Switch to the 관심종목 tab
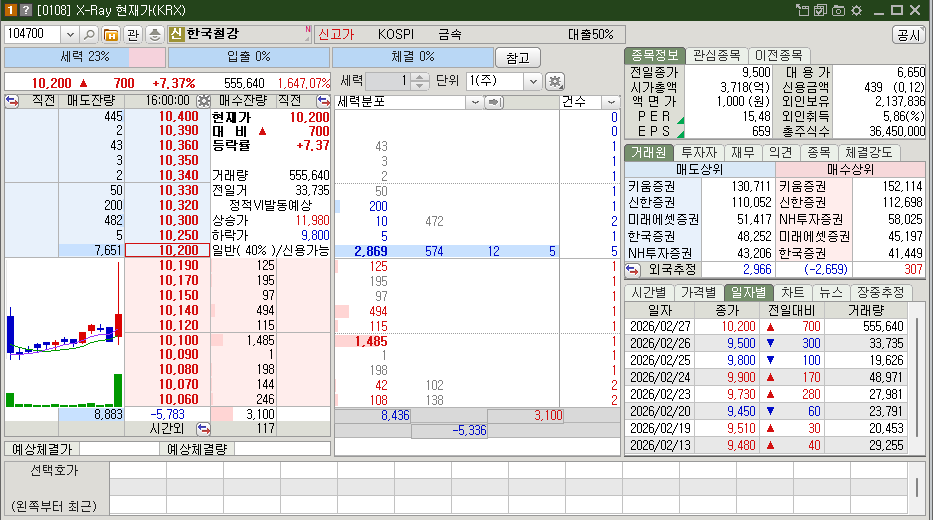933x520 pixels. [716, 55]
